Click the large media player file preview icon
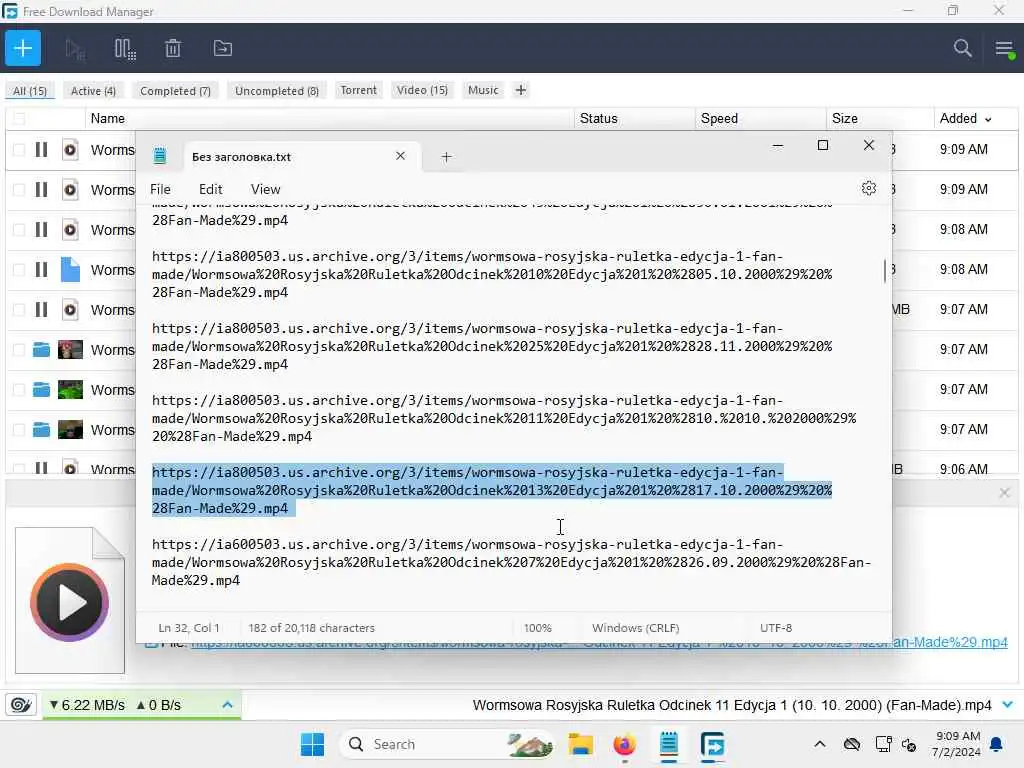 click(x=70, y=600)
